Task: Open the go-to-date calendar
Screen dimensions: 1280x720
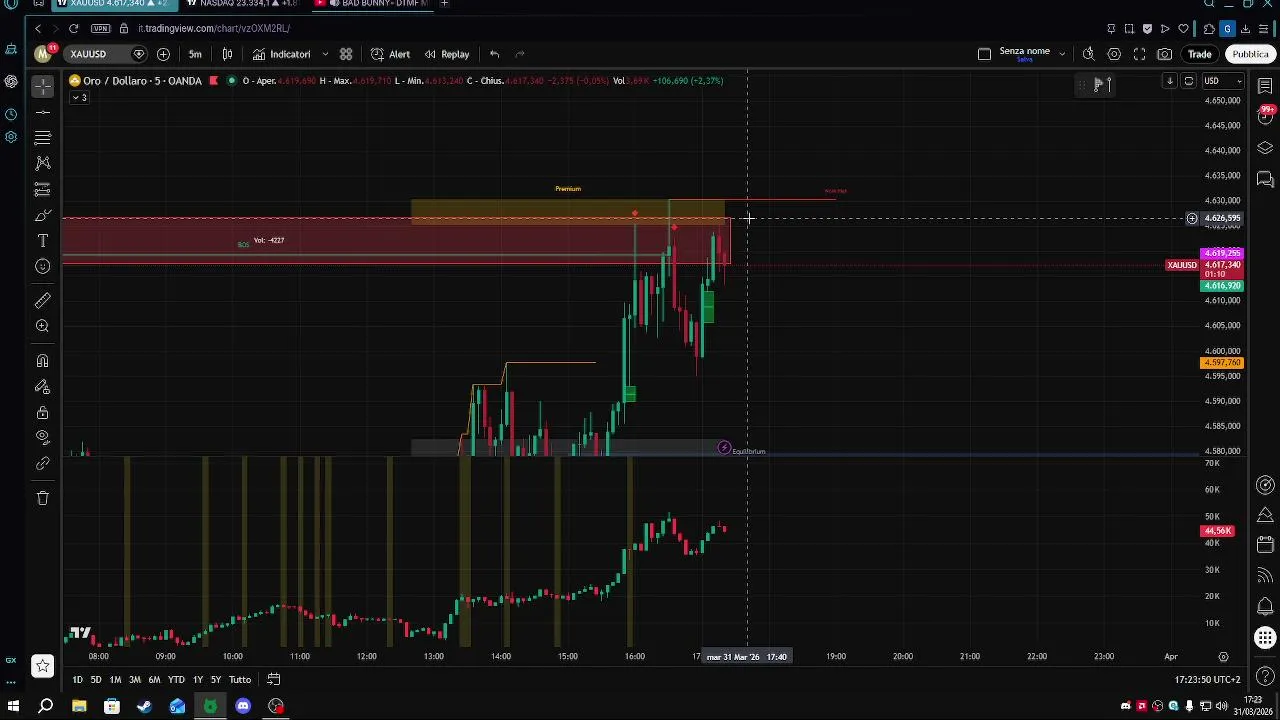Action: coord(273,680)
